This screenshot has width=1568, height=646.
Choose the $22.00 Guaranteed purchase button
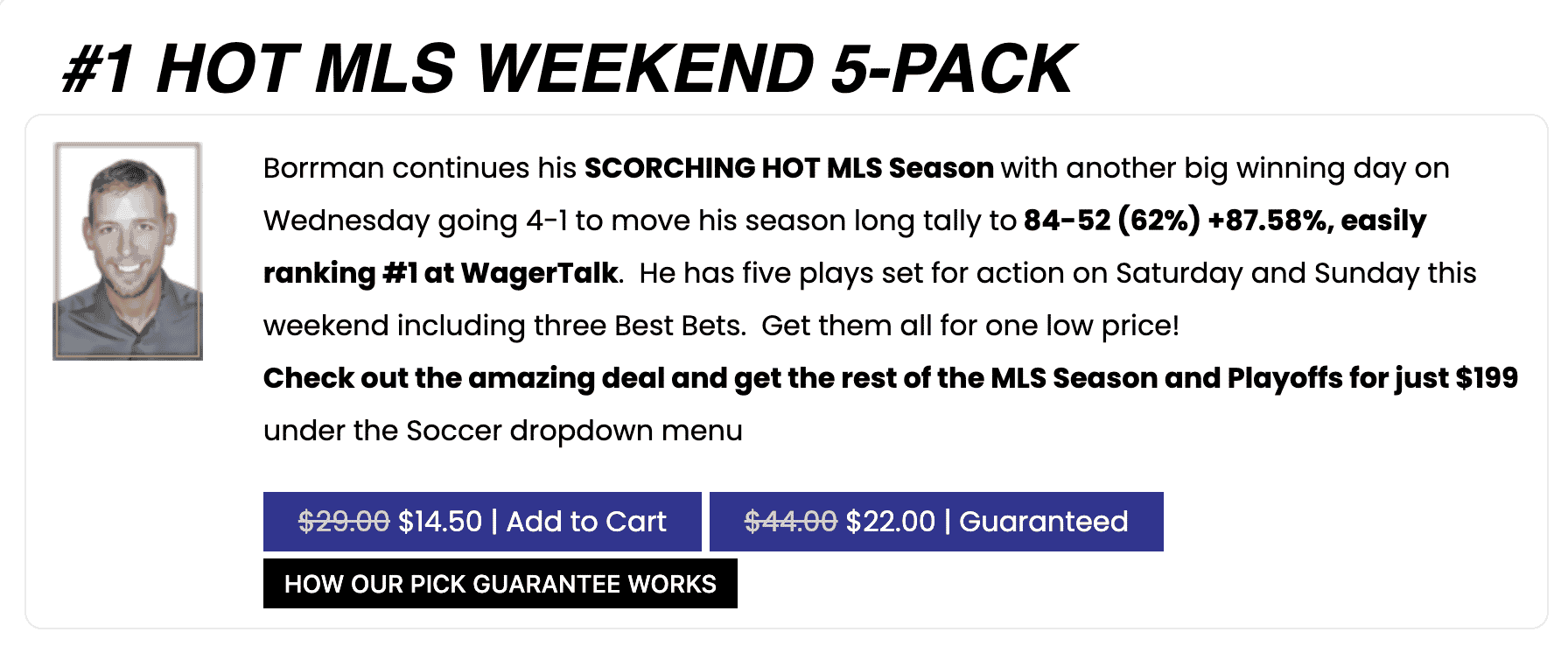tap(935, 522)
